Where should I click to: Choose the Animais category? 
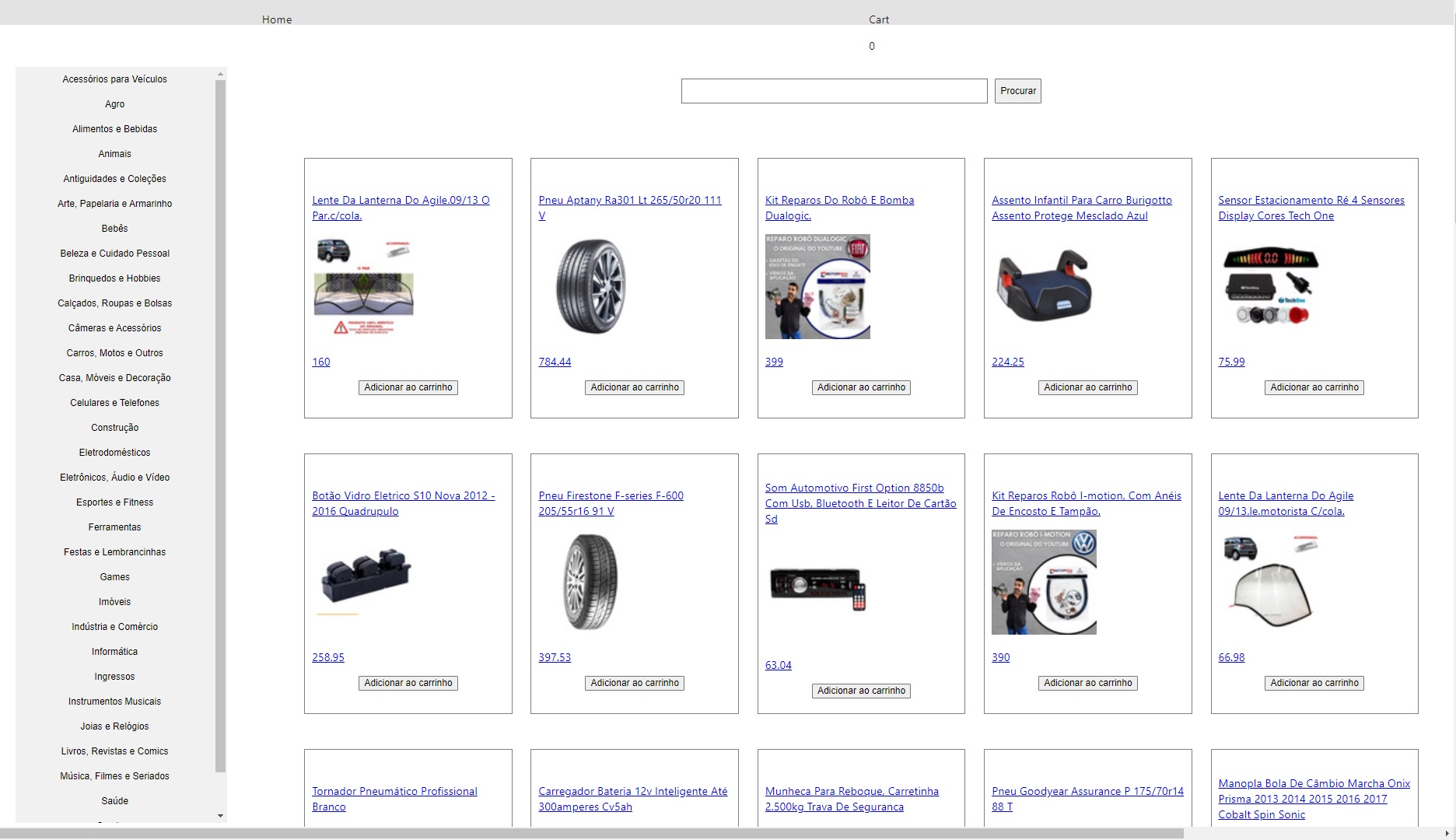[114, 154]
